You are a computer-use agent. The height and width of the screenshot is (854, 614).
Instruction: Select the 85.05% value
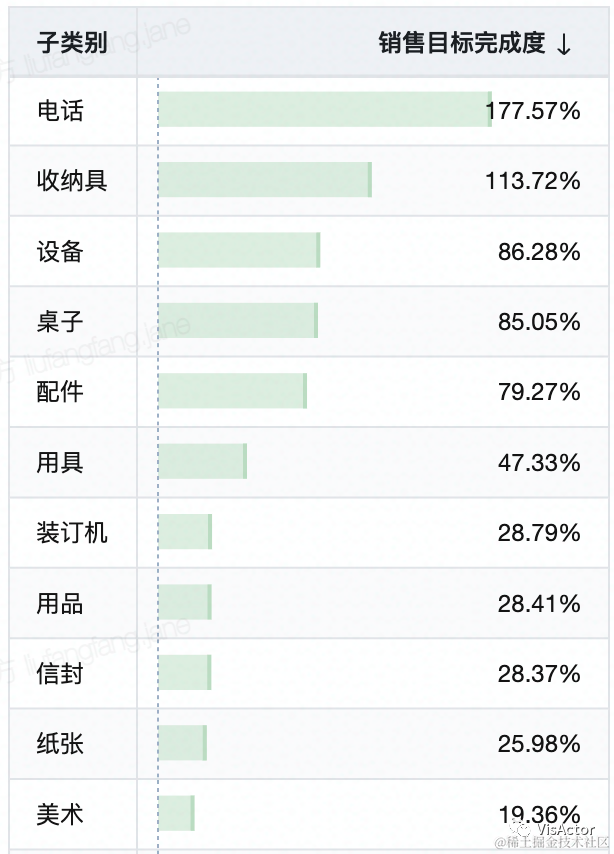click(x=539, y=322)
